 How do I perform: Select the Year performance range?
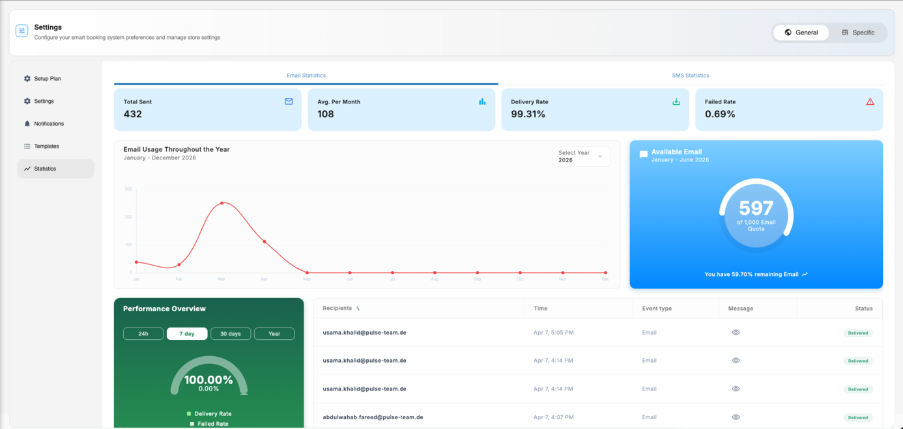tap(274, 334)
